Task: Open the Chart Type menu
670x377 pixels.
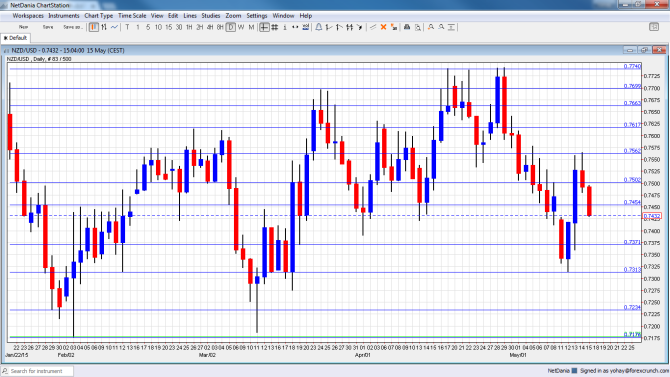Action: tap(99, 16)
